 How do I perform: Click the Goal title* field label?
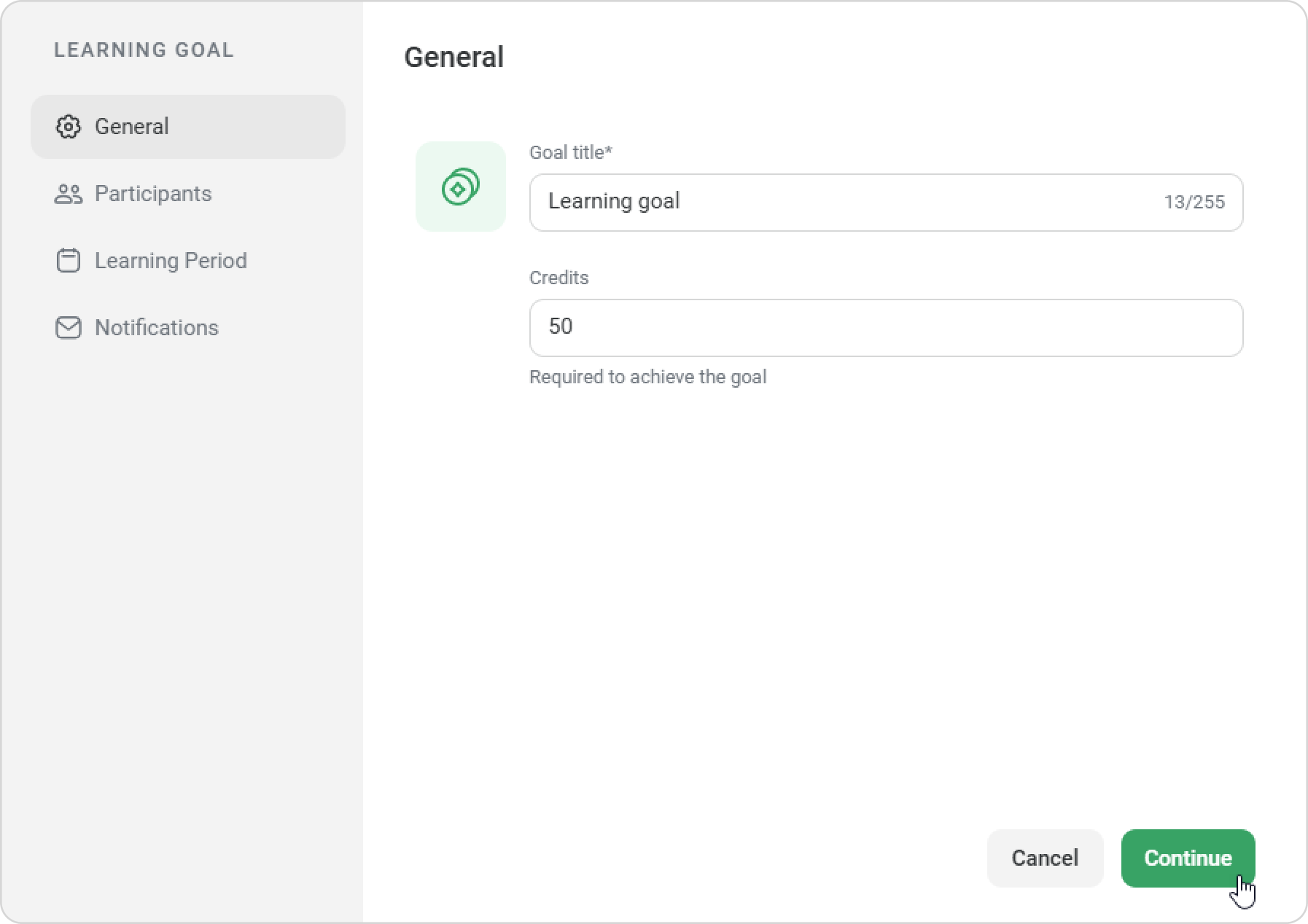[x=570, y=152]
